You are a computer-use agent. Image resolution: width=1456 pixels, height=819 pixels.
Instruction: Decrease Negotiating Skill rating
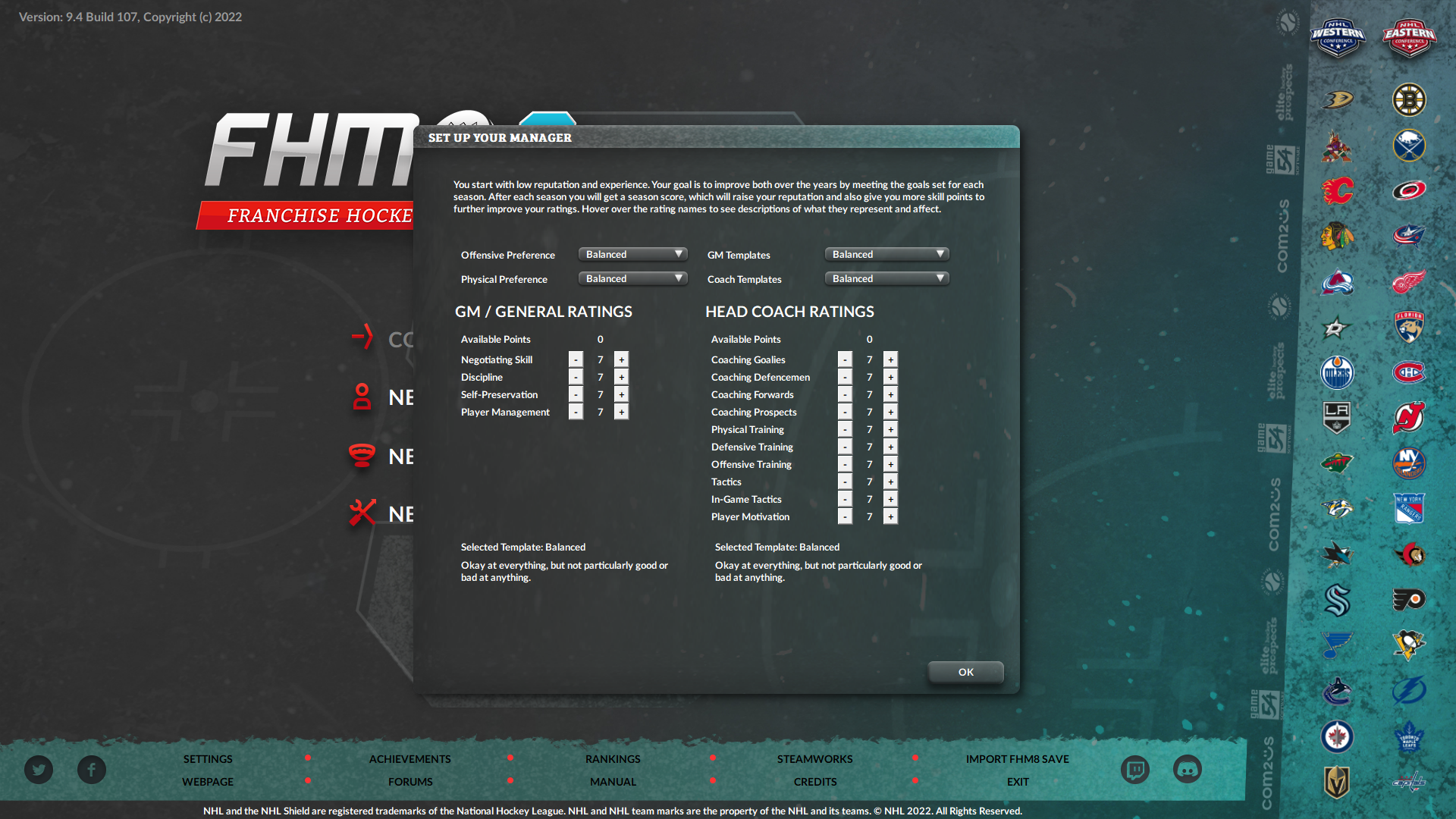(x=576, y=359)
